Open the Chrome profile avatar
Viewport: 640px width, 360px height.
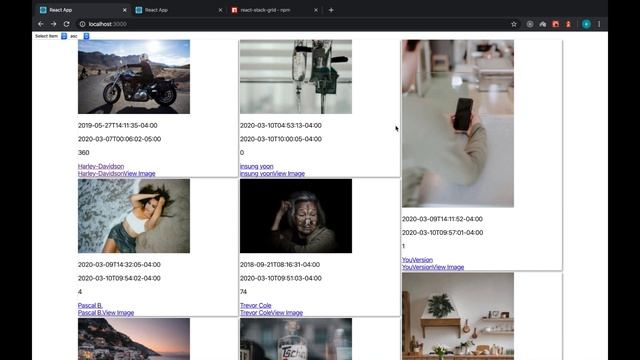(586, 24)
